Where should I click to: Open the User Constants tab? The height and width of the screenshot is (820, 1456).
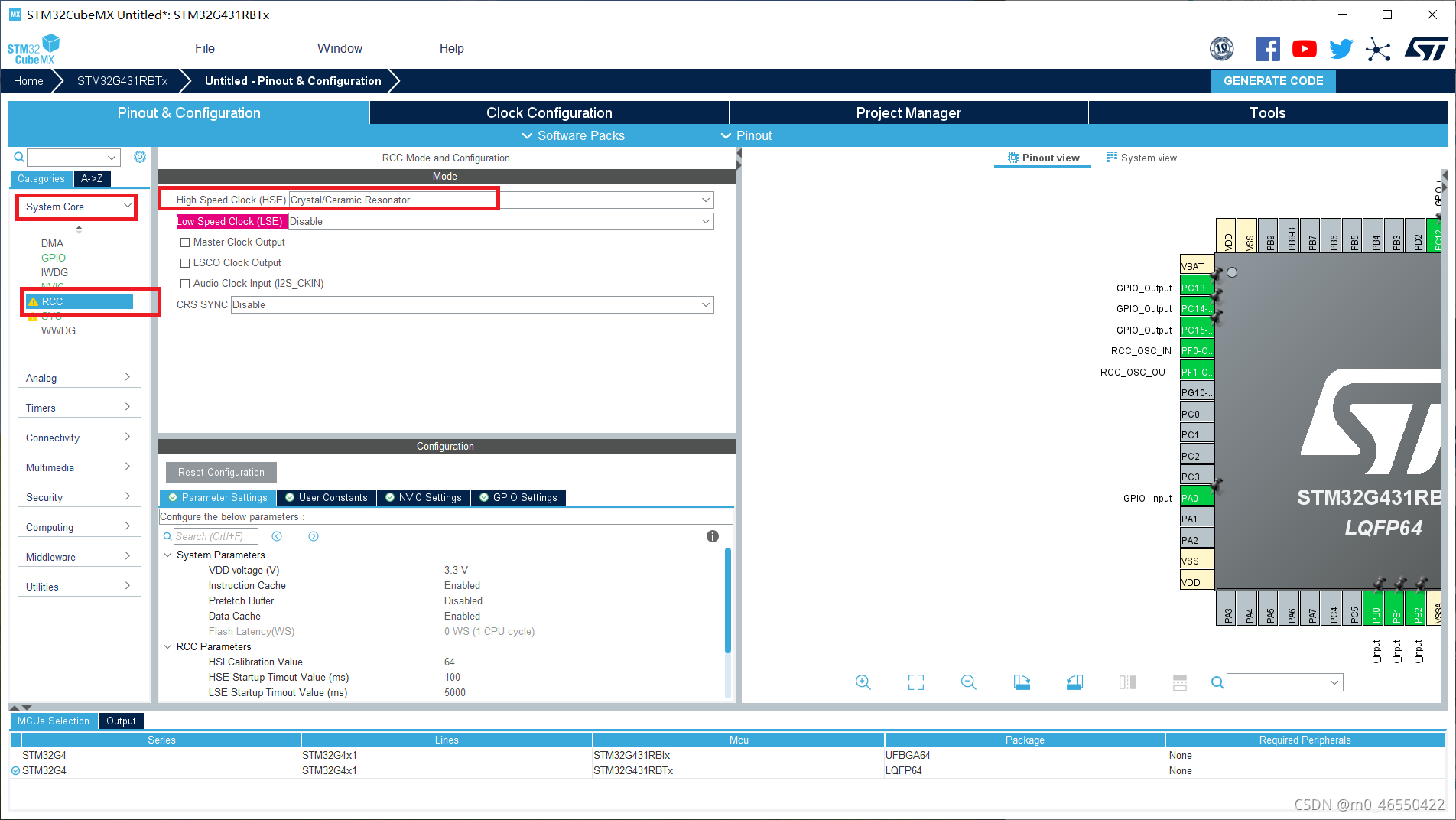[x=327, y=497]
